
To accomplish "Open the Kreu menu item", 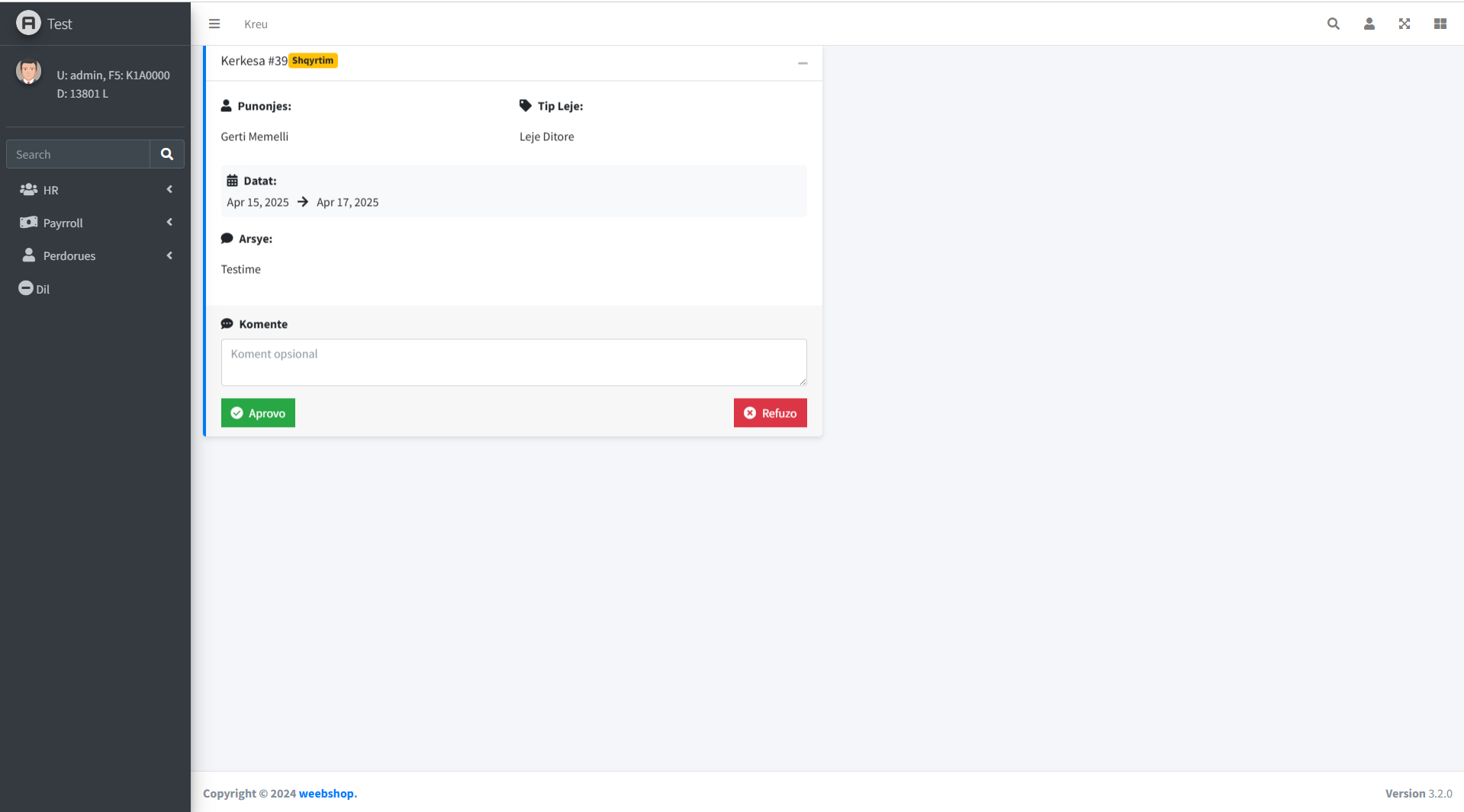I will pyautogui.click(x=255, y=24).
